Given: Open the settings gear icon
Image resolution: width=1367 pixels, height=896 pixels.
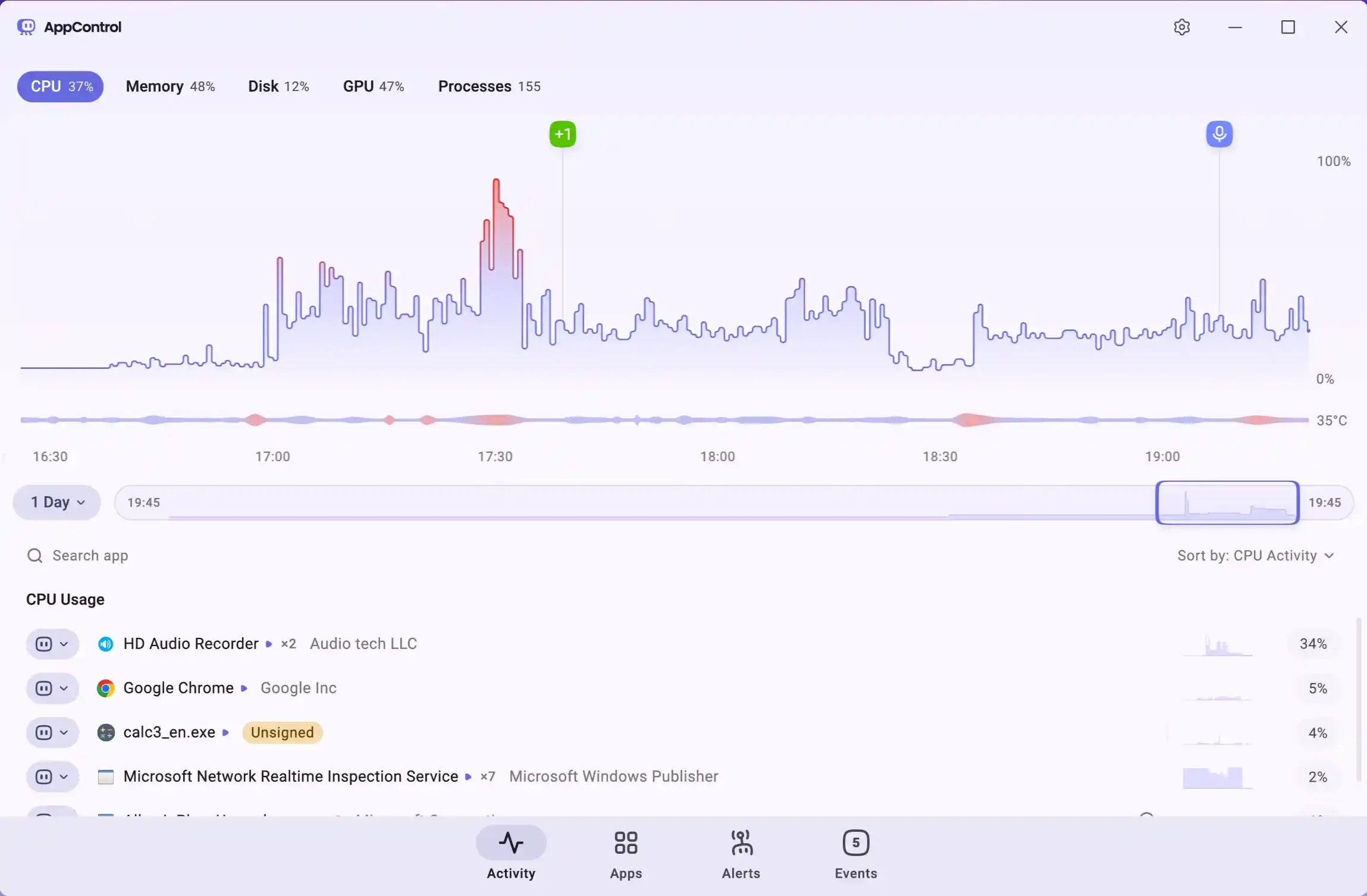Looking at the screenshot, I should coord(1181,27).
